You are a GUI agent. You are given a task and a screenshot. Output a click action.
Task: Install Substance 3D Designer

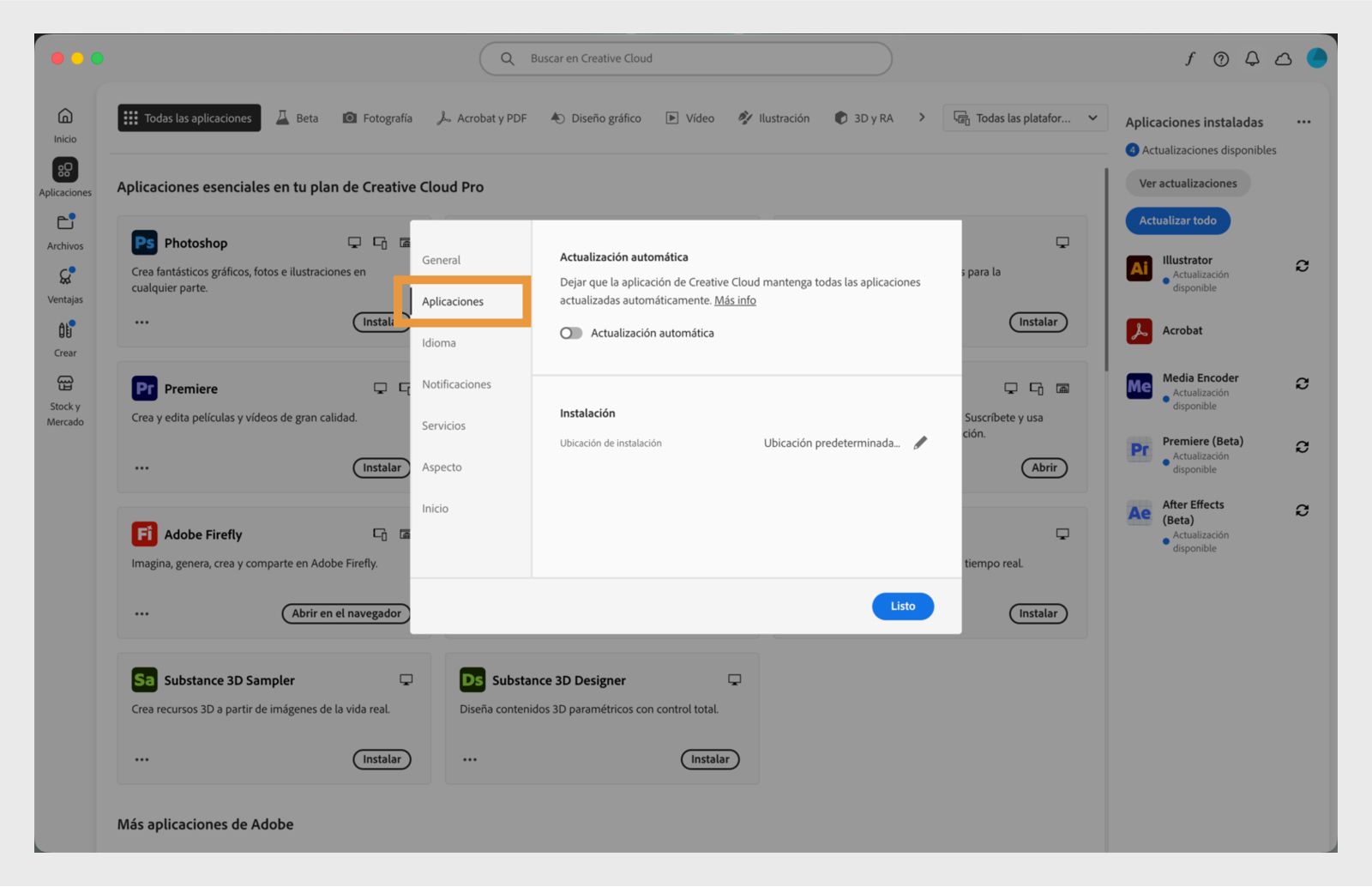(x=710, y=759)
